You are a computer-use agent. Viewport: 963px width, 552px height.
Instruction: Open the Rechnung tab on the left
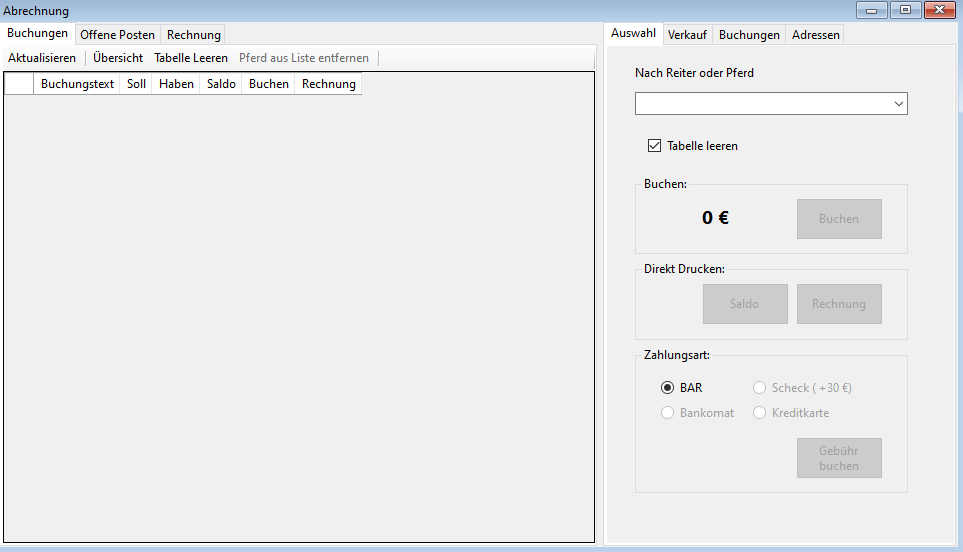pos(194,35)
